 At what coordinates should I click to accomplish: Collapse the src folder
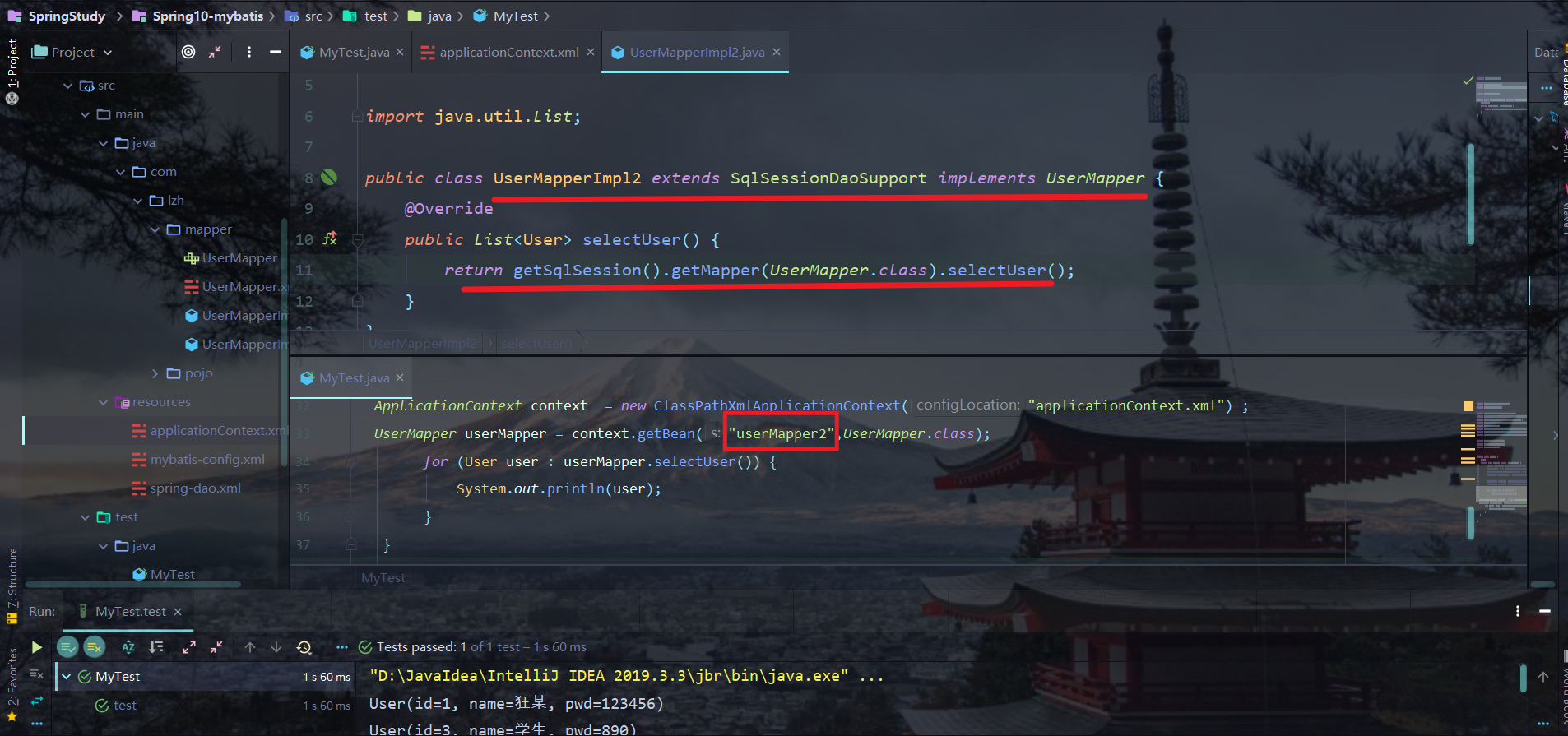click(68, 86)
